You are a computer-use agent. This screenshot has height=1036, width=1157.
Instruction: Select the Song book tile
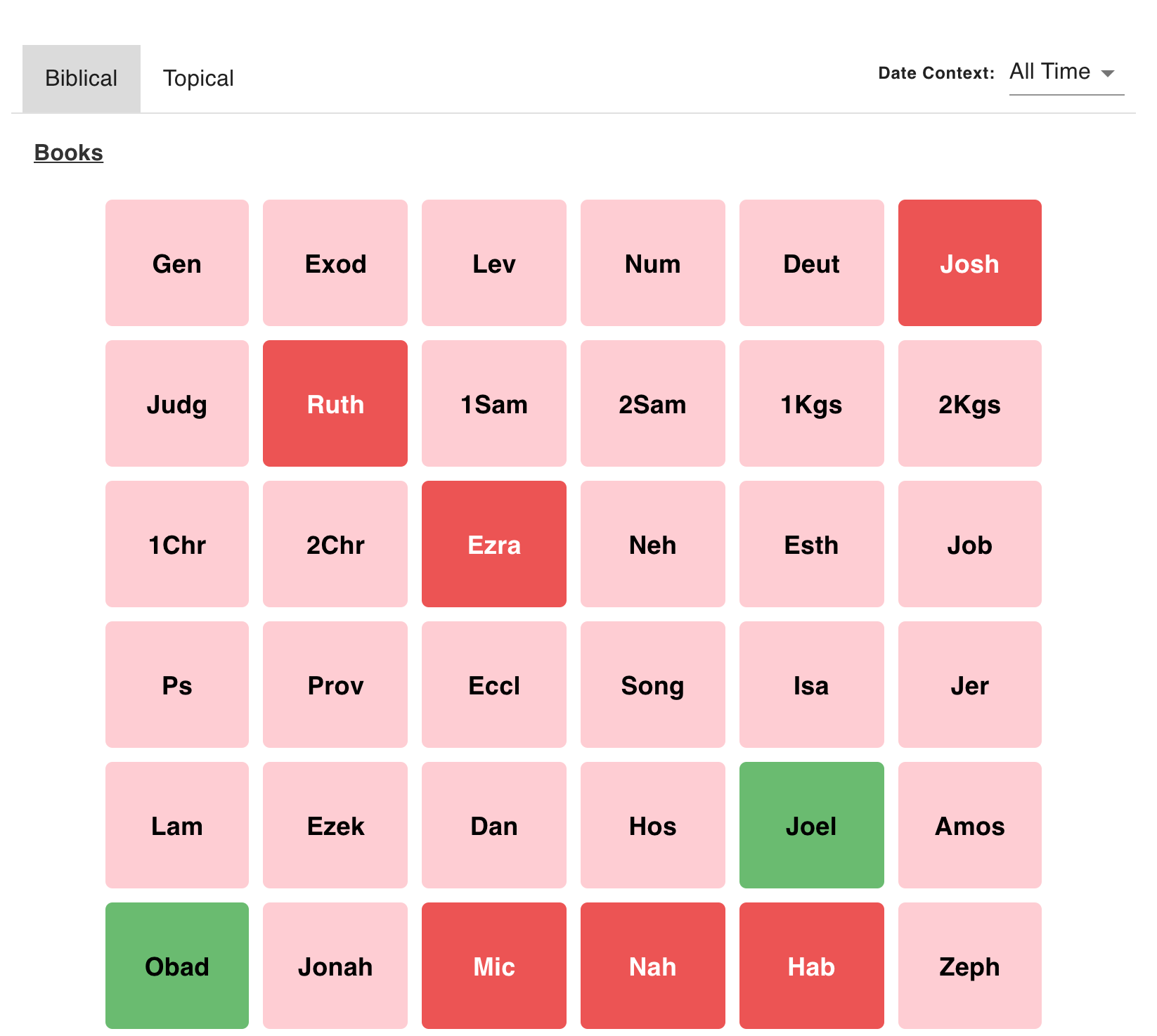652,685
